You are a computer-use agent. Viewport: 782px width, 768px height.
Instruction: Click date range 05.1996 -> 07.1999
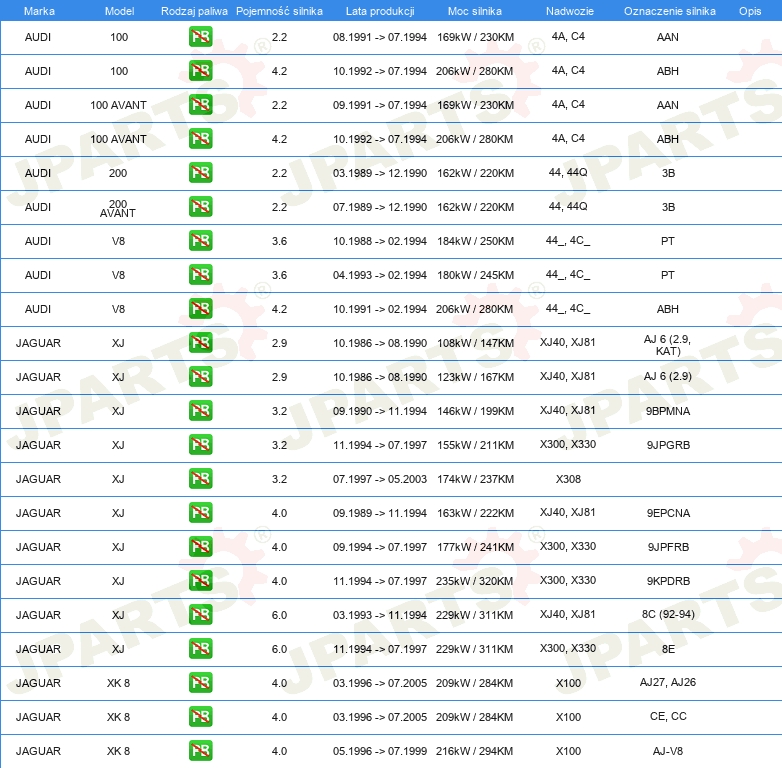coord(380,751)
